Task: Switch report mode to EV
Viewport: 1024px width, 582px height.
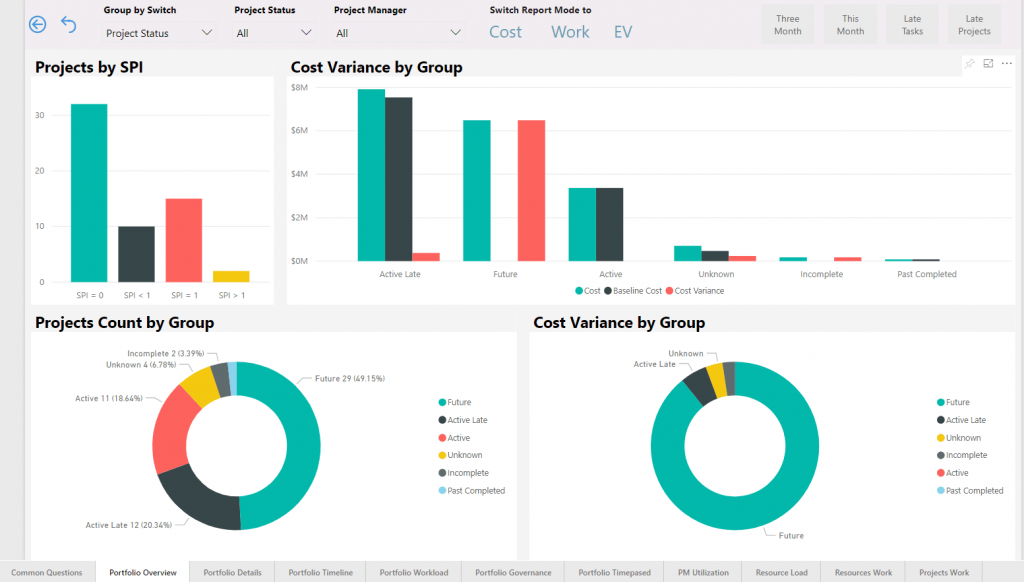Action: 622,31
